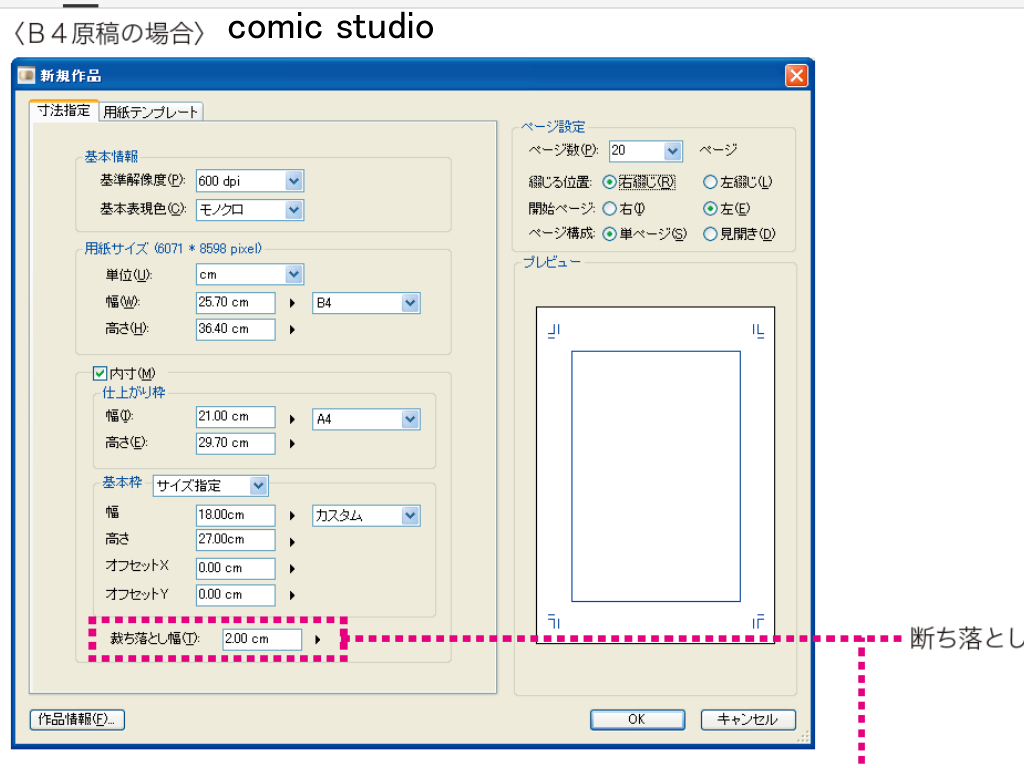The image size is (1024, 768).
Task: Click the arrow next to finish width 21.00 cm
Action: 293,419
